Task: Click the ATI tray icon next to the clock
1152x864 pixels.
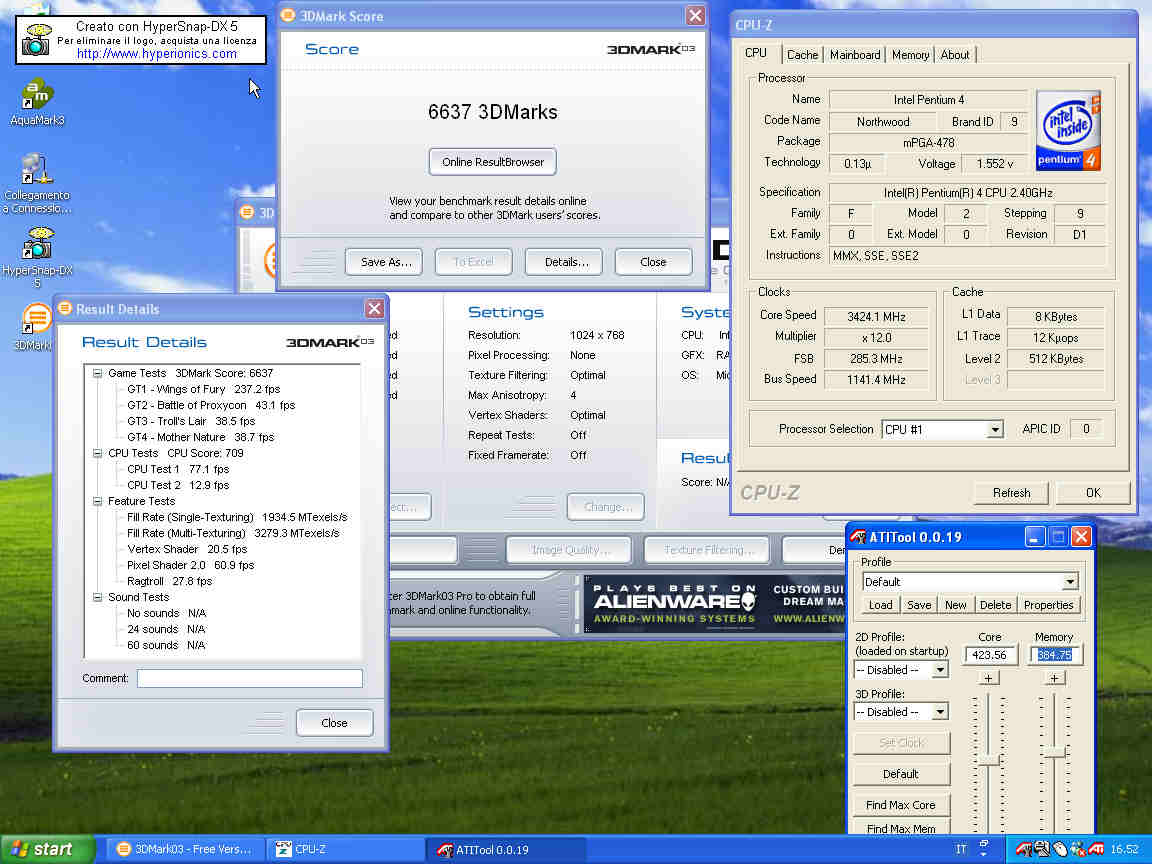Action: click(1097, 849)
